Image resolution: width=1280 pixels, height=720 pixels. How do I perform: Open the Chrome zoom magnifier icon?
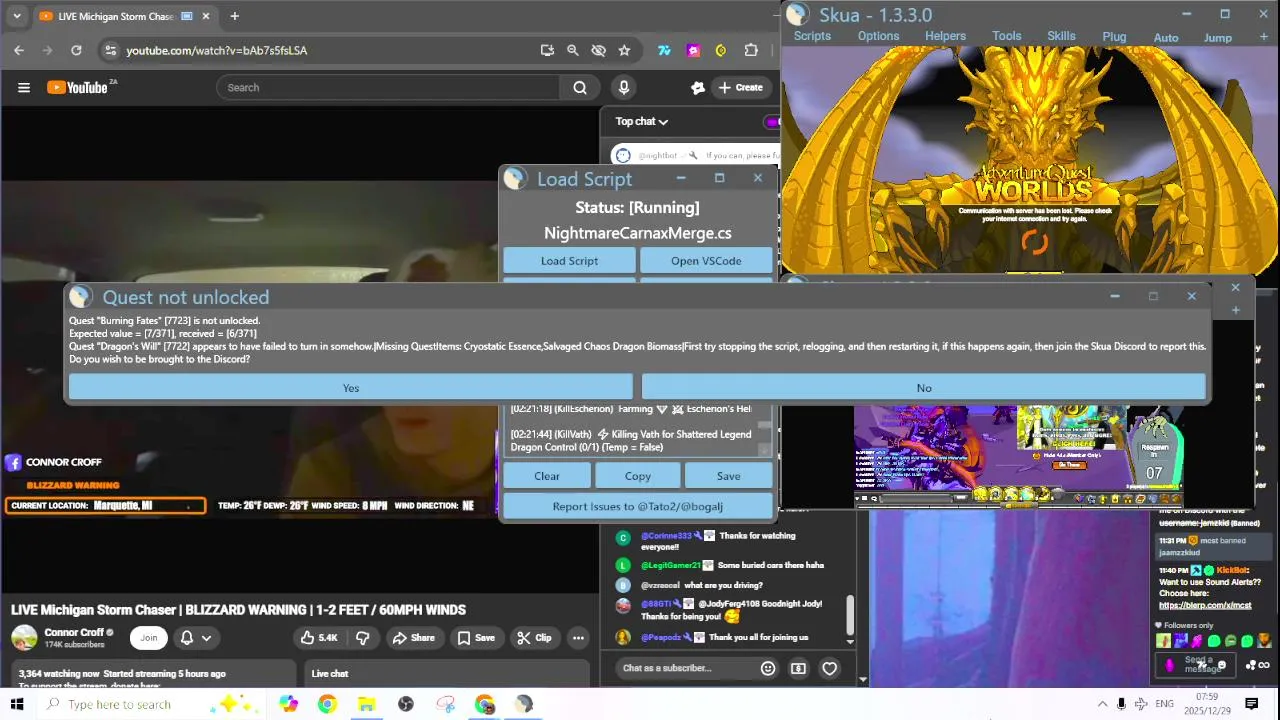tap(572, 50)
